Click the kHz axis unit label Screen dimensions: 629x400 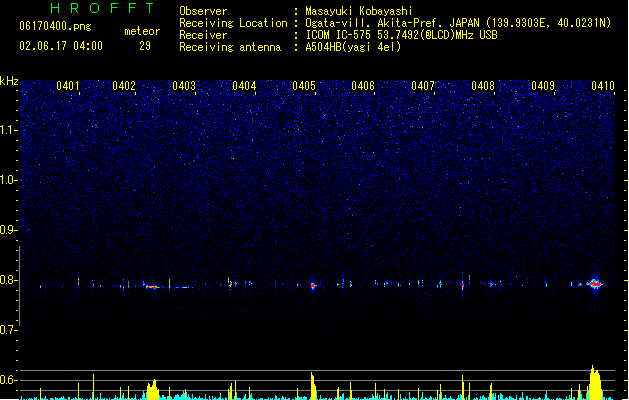tap(9, 81)
